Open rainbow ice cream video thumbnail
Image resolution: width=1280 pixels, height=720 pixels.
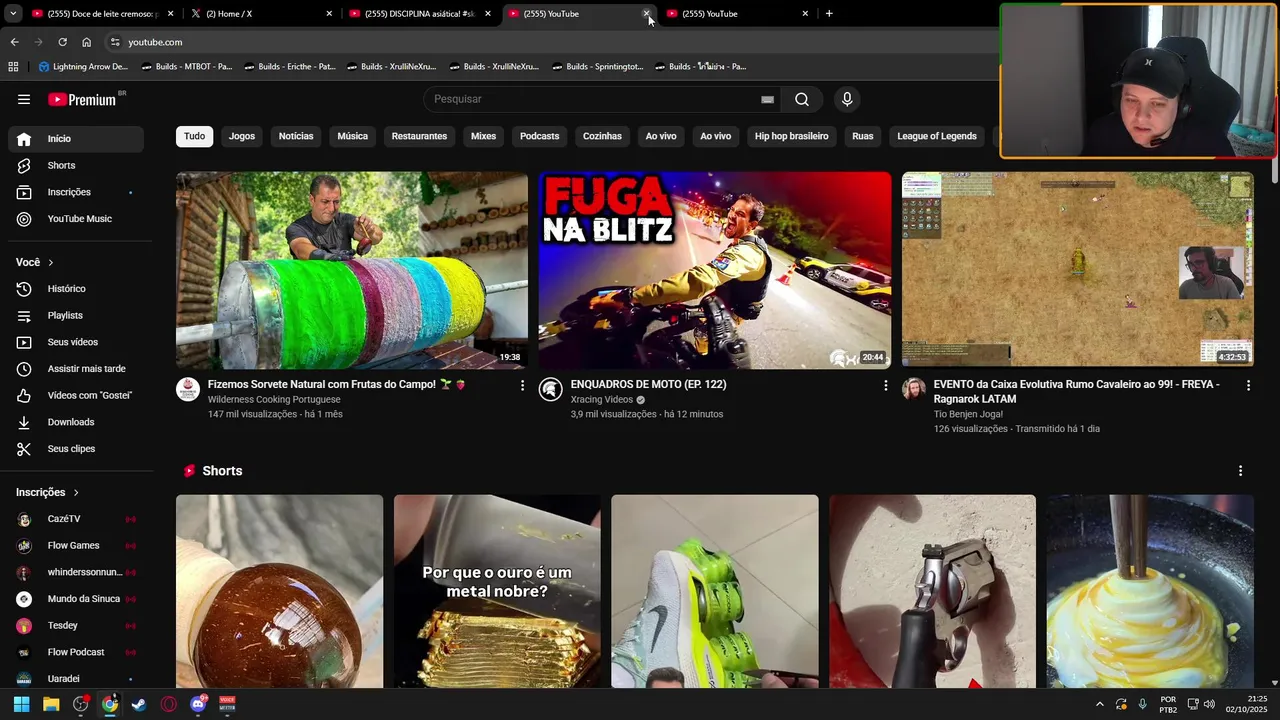pos(352,270)
